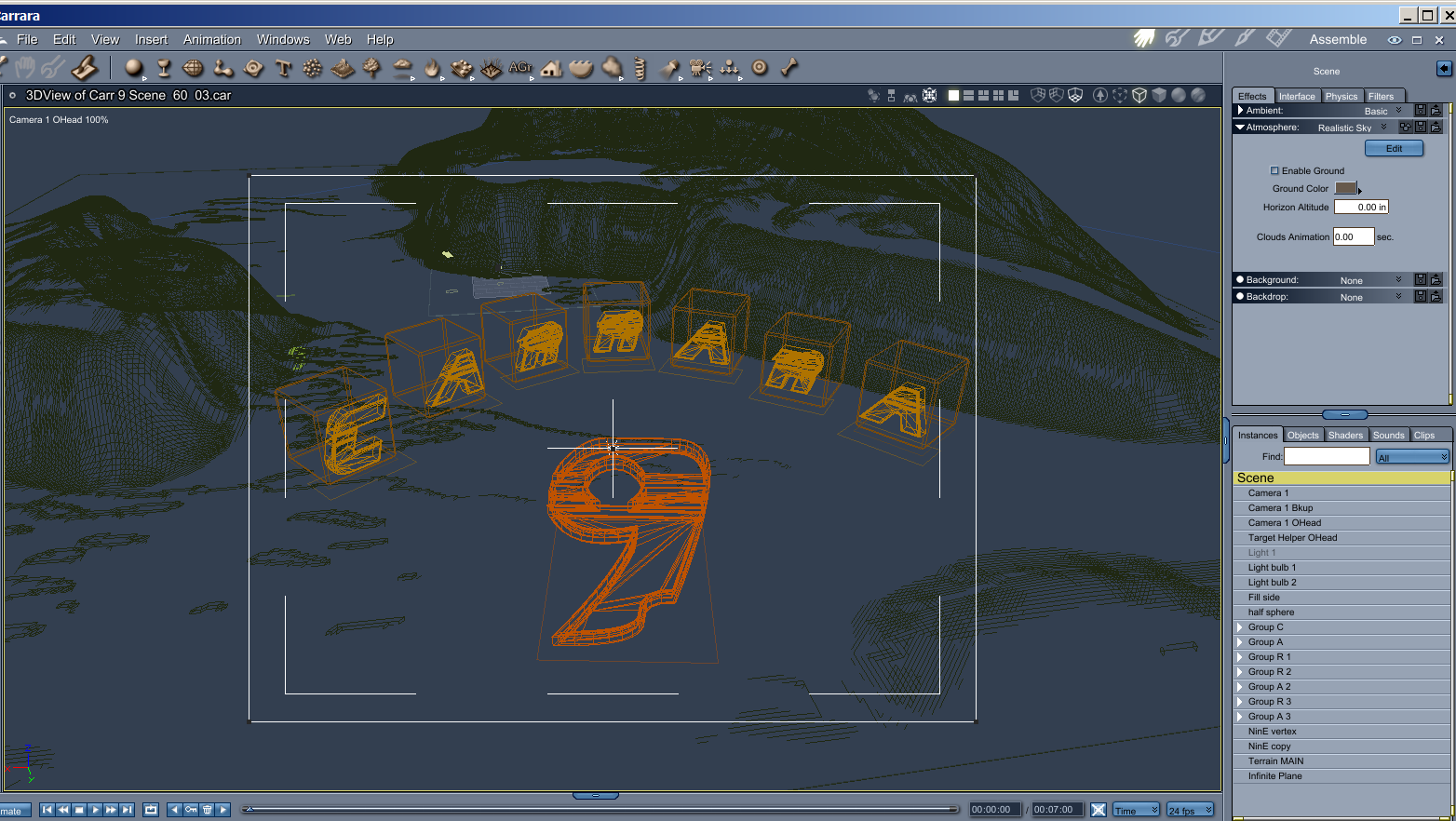This screenshot has height=821, width=1456.
Task: Open the Realistic Sky atmosphere dropdown
Action: tap(1352, 128)
